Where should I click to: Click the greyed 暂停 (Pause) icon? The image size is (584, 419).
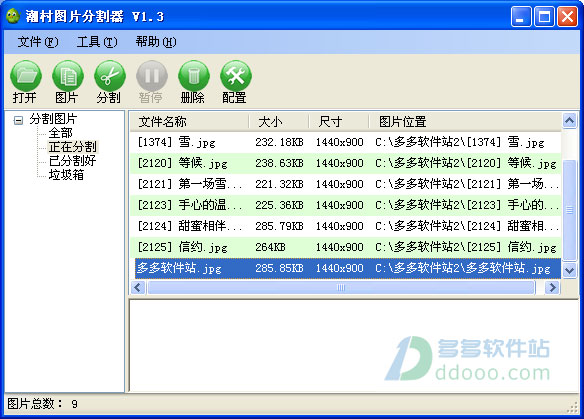[152, 76]
